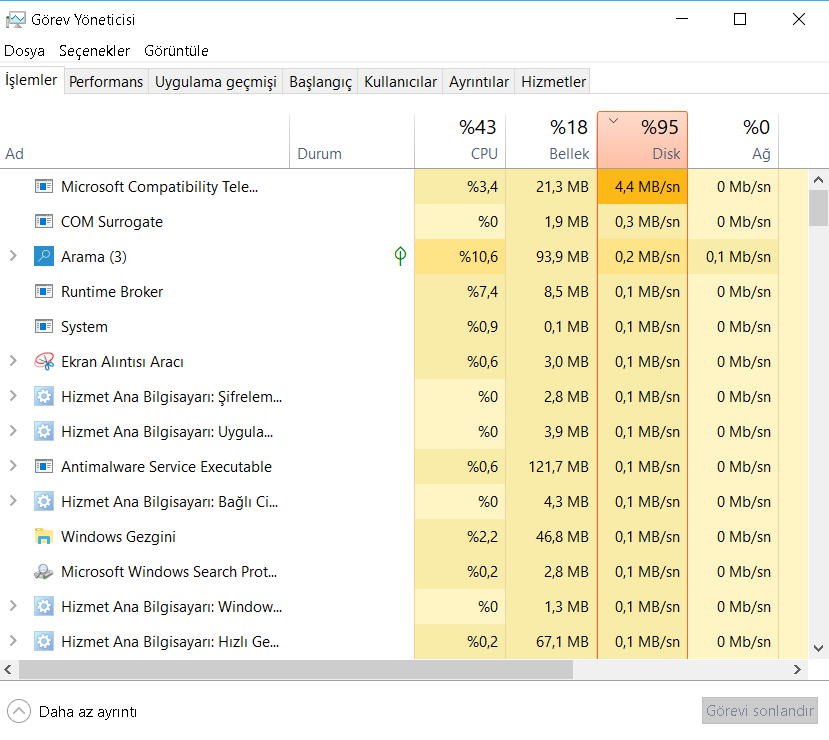Screen dimensions: 829x740
Task: Expand the Arama (3) process group
Action: 13,256
